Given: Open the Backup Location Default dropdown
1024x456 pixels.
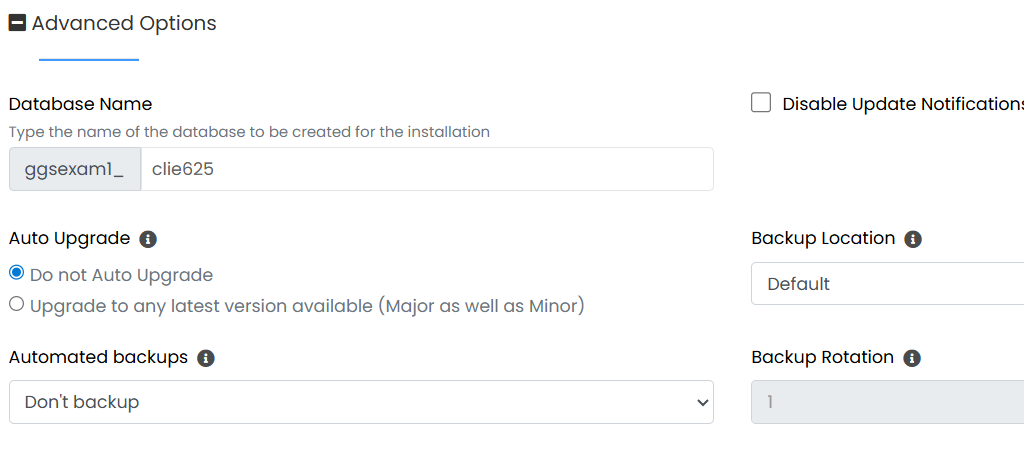Looking at the screenshot, I should (886, 284).
